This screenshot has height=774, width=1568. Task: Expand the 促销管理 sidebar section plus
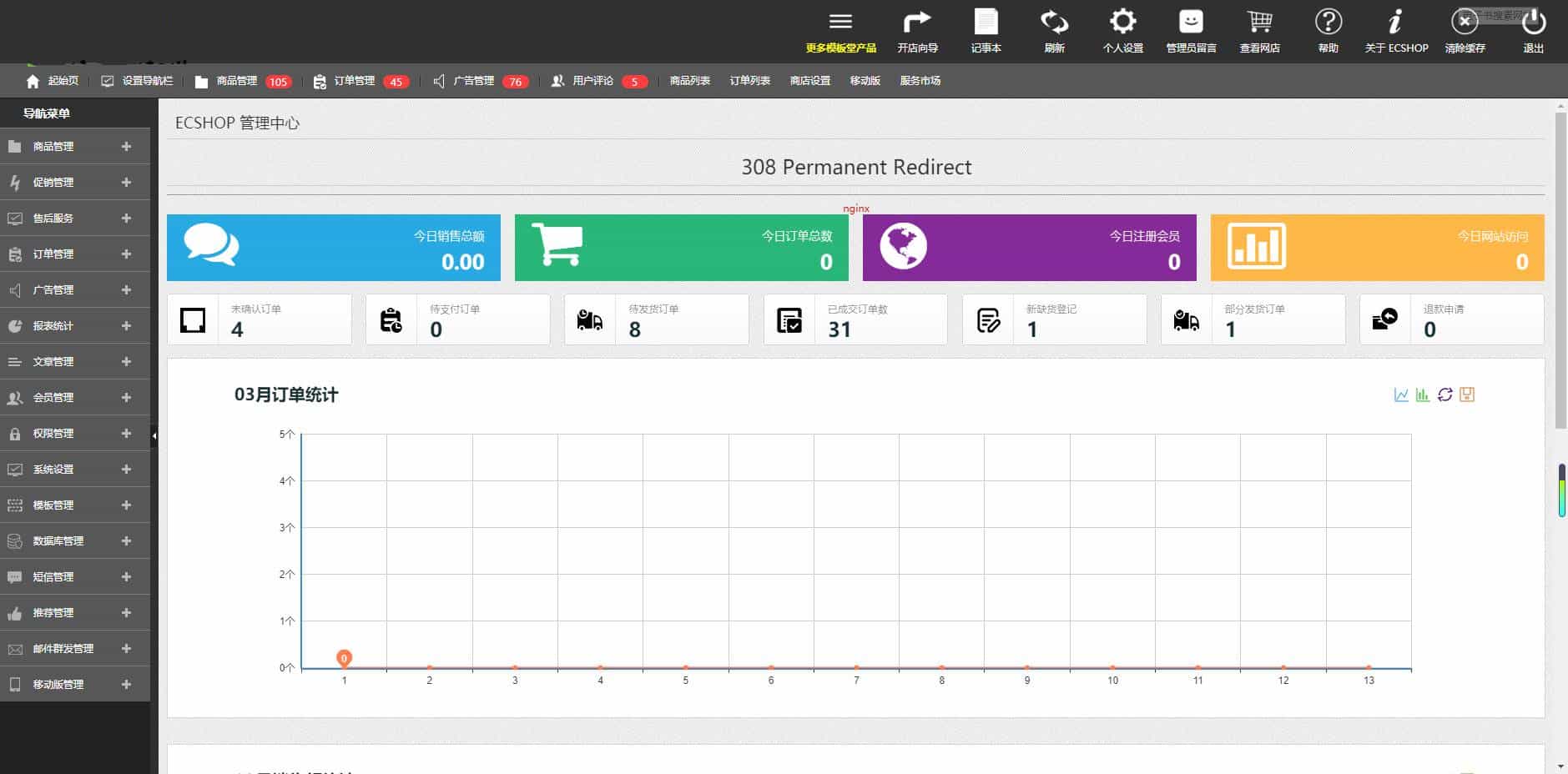click(x=126, y=183)
